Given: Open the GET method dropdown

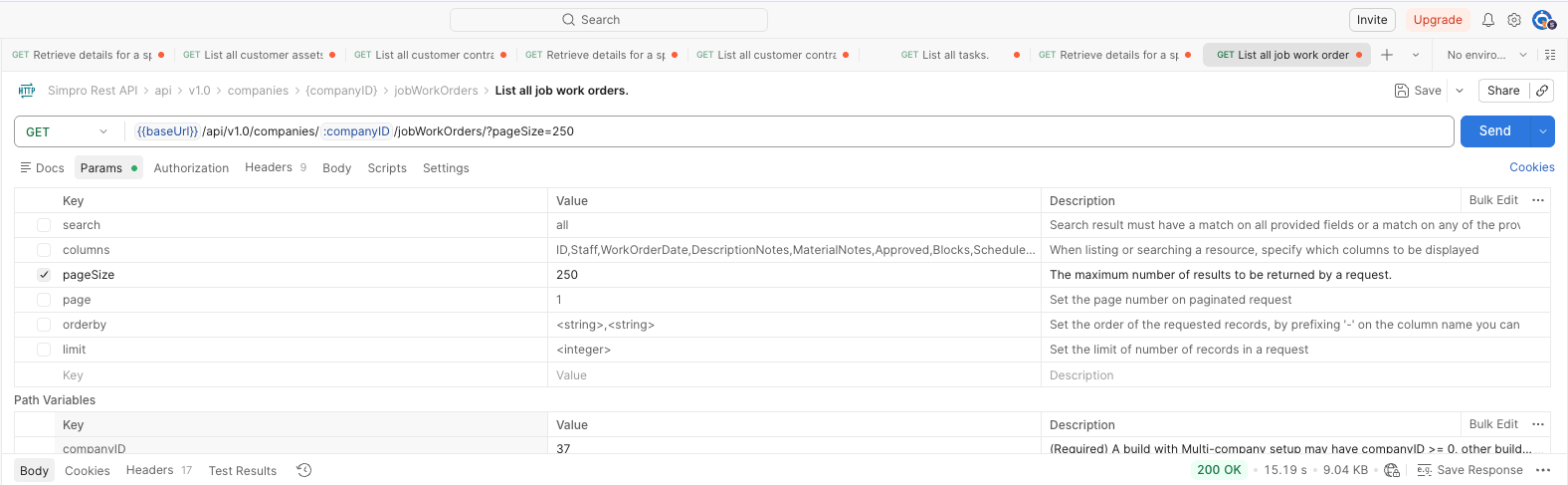Looking at the screenshot, I should click(68, 131).
